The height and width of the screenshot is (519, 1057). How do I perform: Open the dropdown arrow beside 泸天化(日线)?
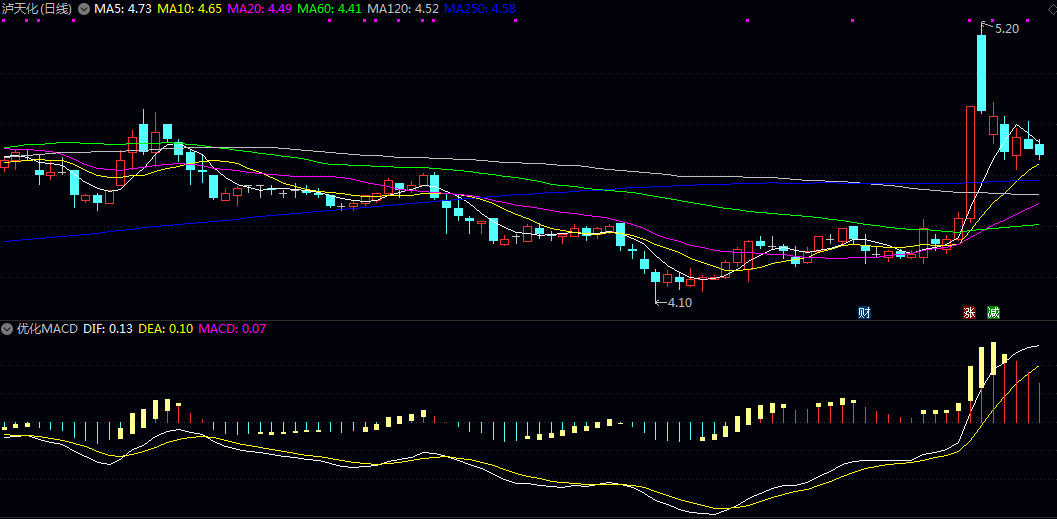[x=84, y=9]
